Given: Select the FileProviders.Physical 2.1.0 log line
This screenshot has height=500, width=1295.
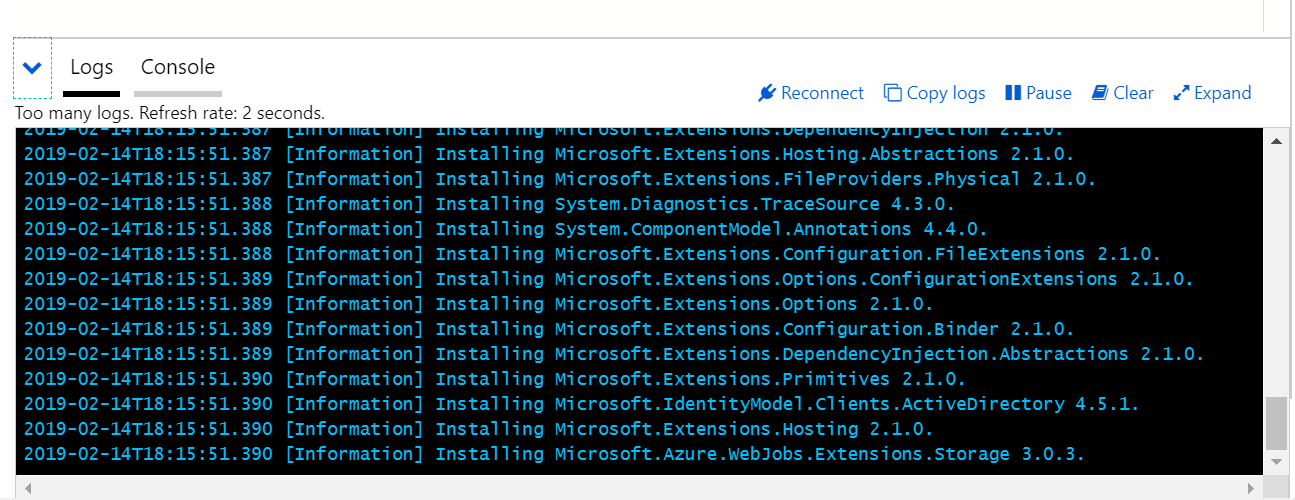Looking at the screenshot, I should tap(559, 179).
